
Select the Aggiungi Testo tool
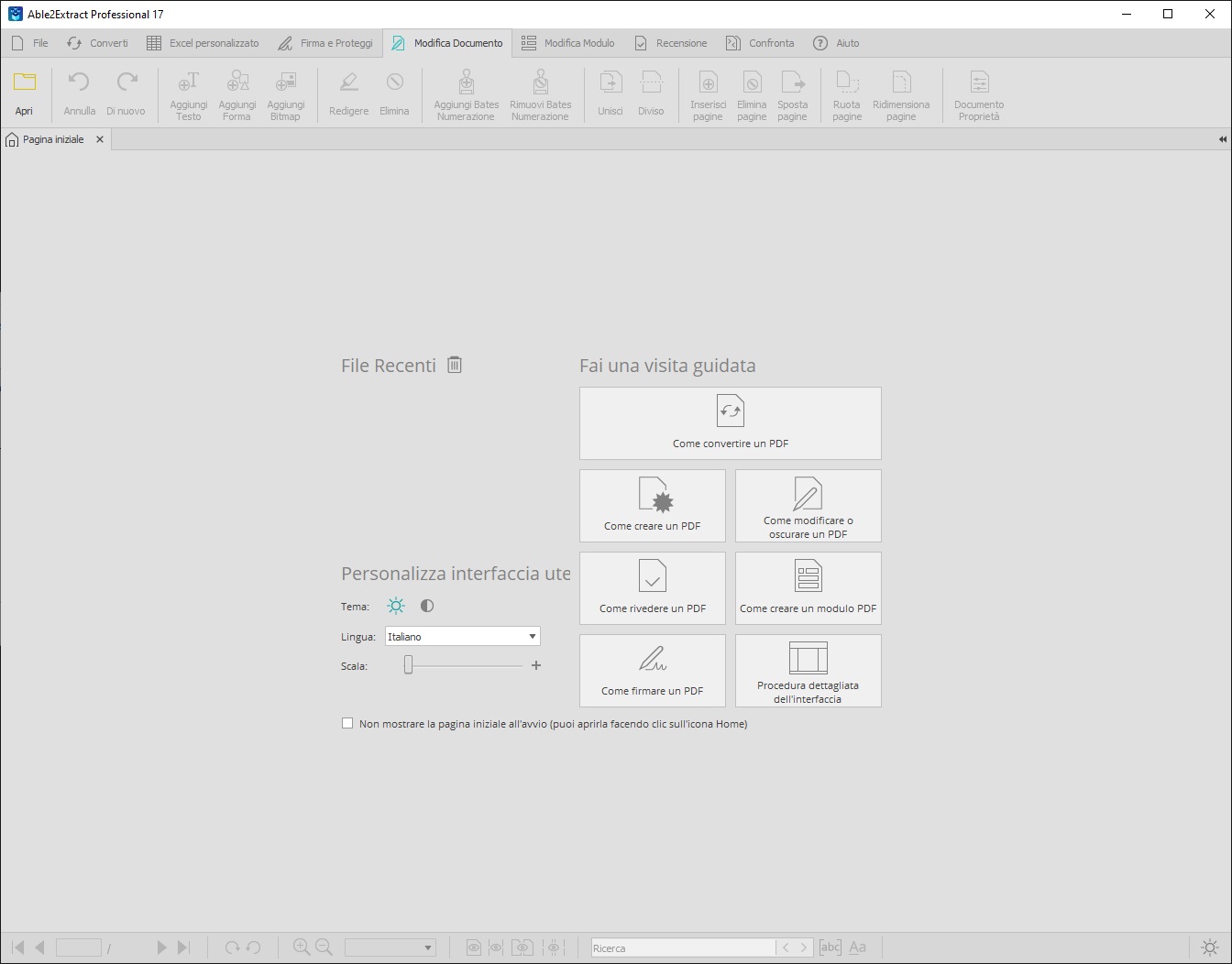188,95
